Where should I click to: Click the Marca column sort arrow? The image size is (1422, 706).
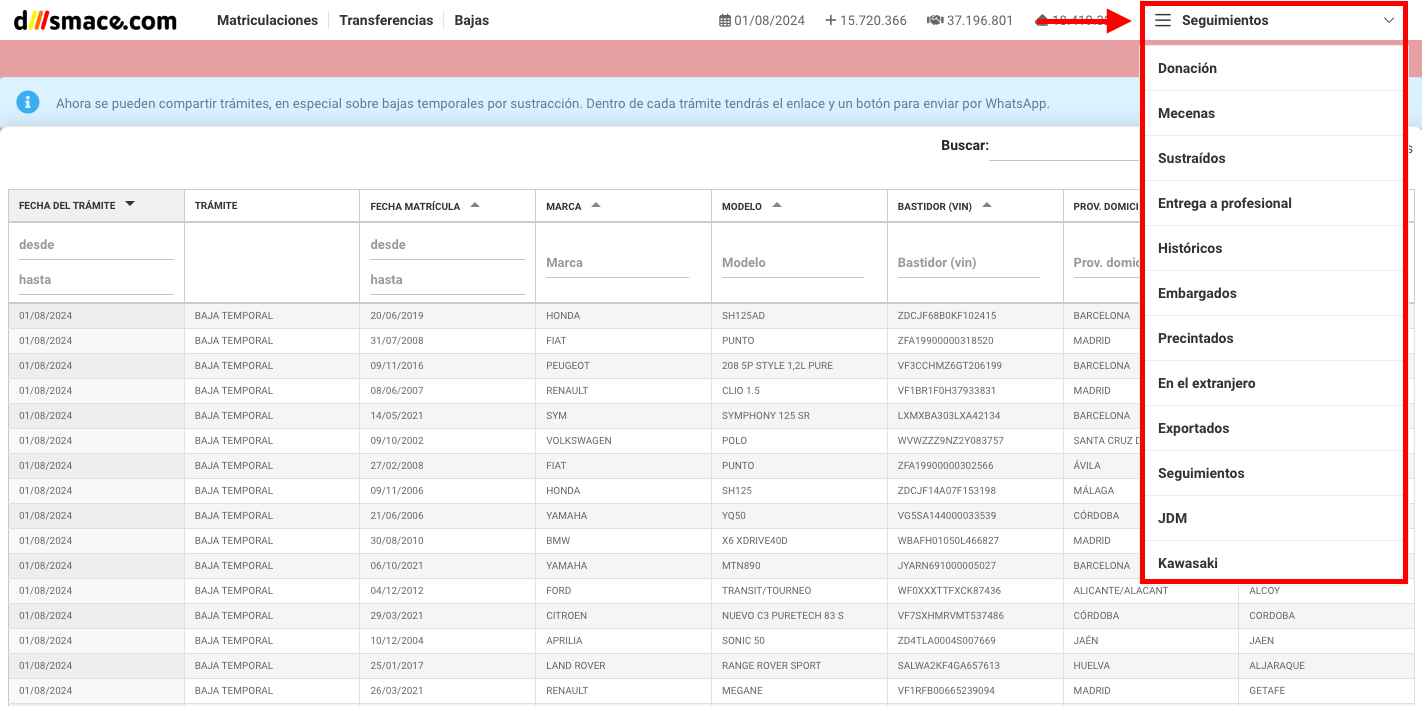[x=596, y=205]
